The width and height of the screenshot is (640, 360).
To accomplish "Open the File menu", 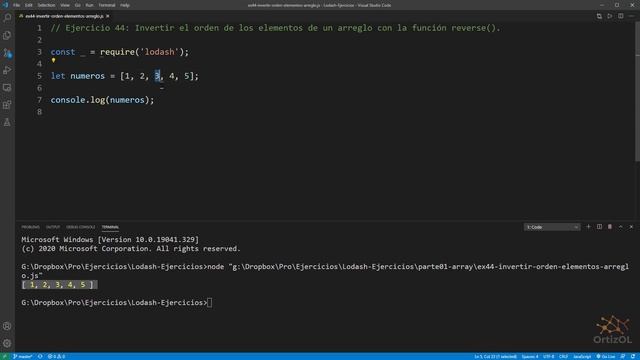I will (x=16, y=5).
